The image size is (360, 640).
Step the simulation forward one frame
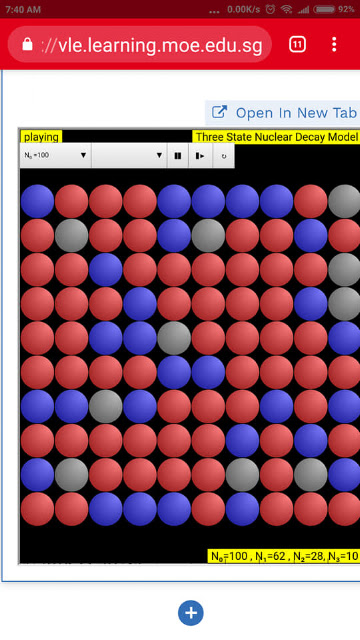click(x=200, y=156)
